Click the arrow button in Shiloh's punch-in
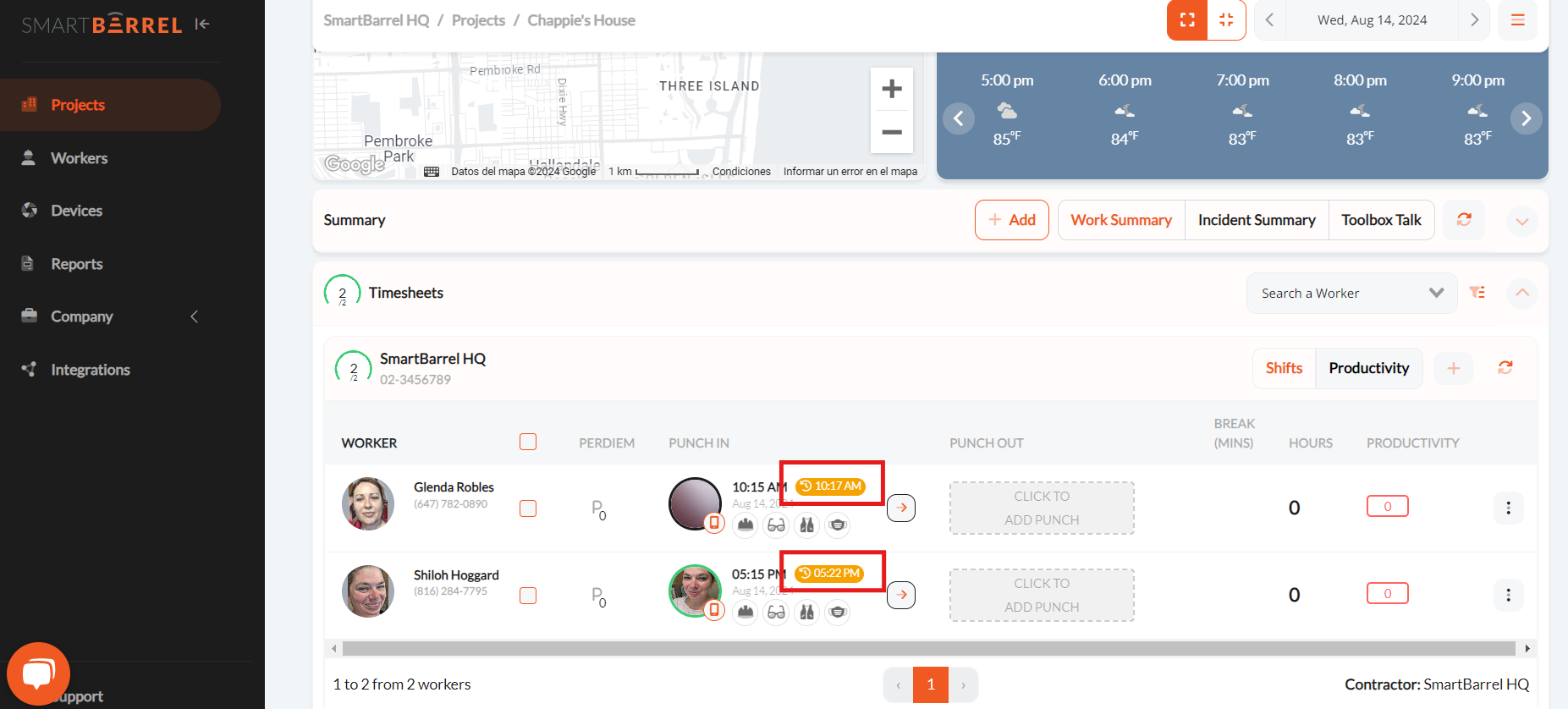This screenshot has height=709, width=1568. (901, 595)
